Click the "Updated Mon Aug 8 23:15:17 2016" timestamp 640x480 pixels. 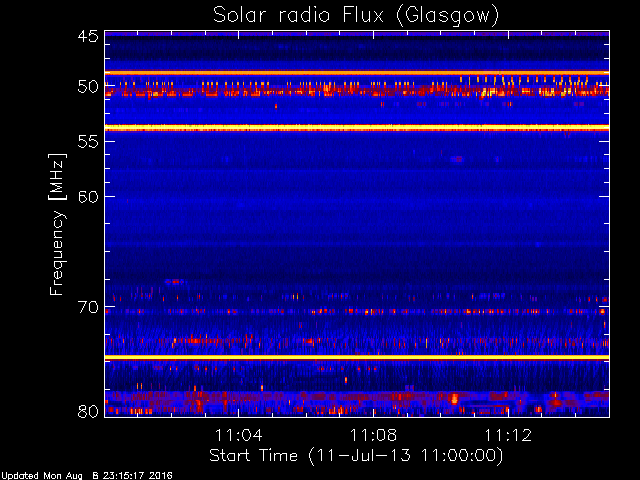[x=87, y=476]
